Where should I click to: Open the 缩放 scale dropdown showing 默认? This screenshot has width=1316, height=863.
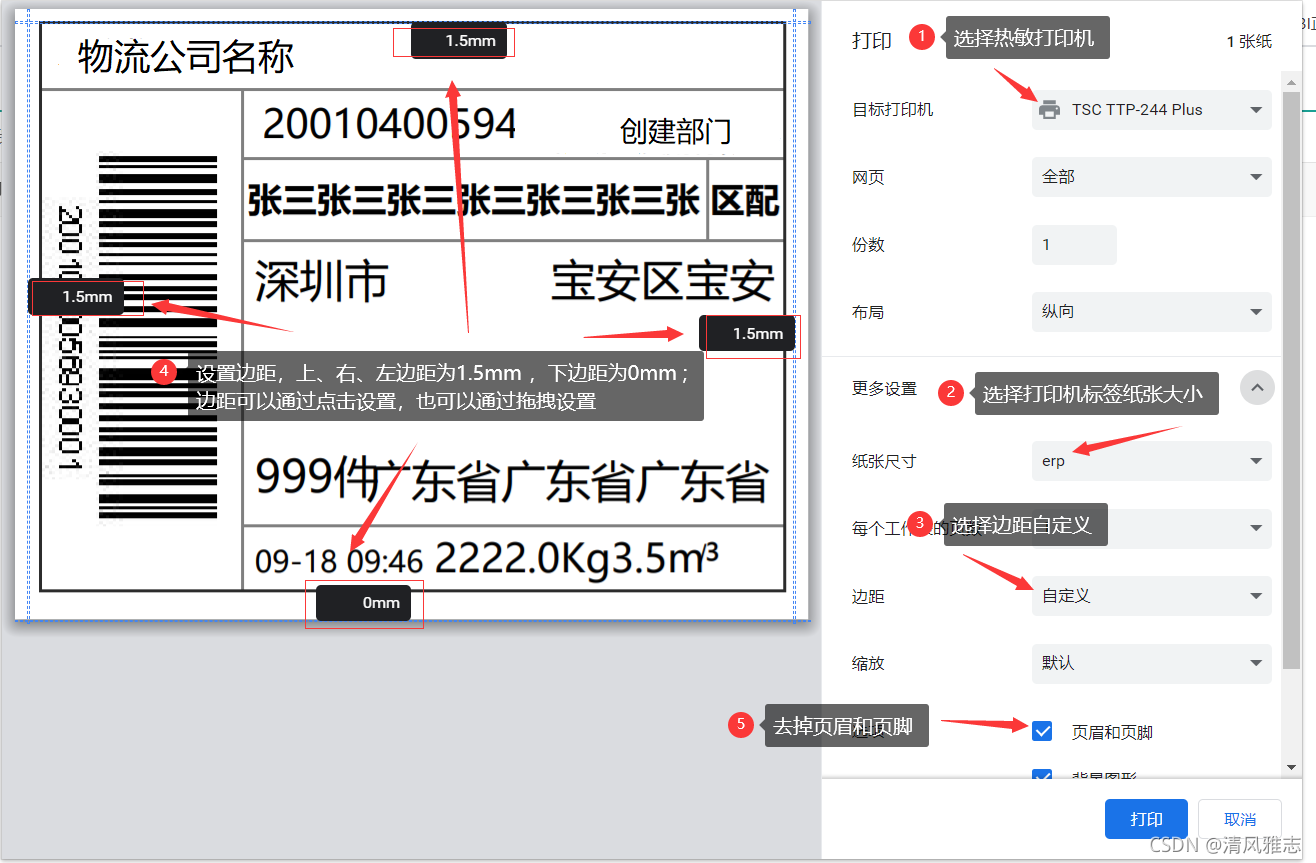point(1152,663)
